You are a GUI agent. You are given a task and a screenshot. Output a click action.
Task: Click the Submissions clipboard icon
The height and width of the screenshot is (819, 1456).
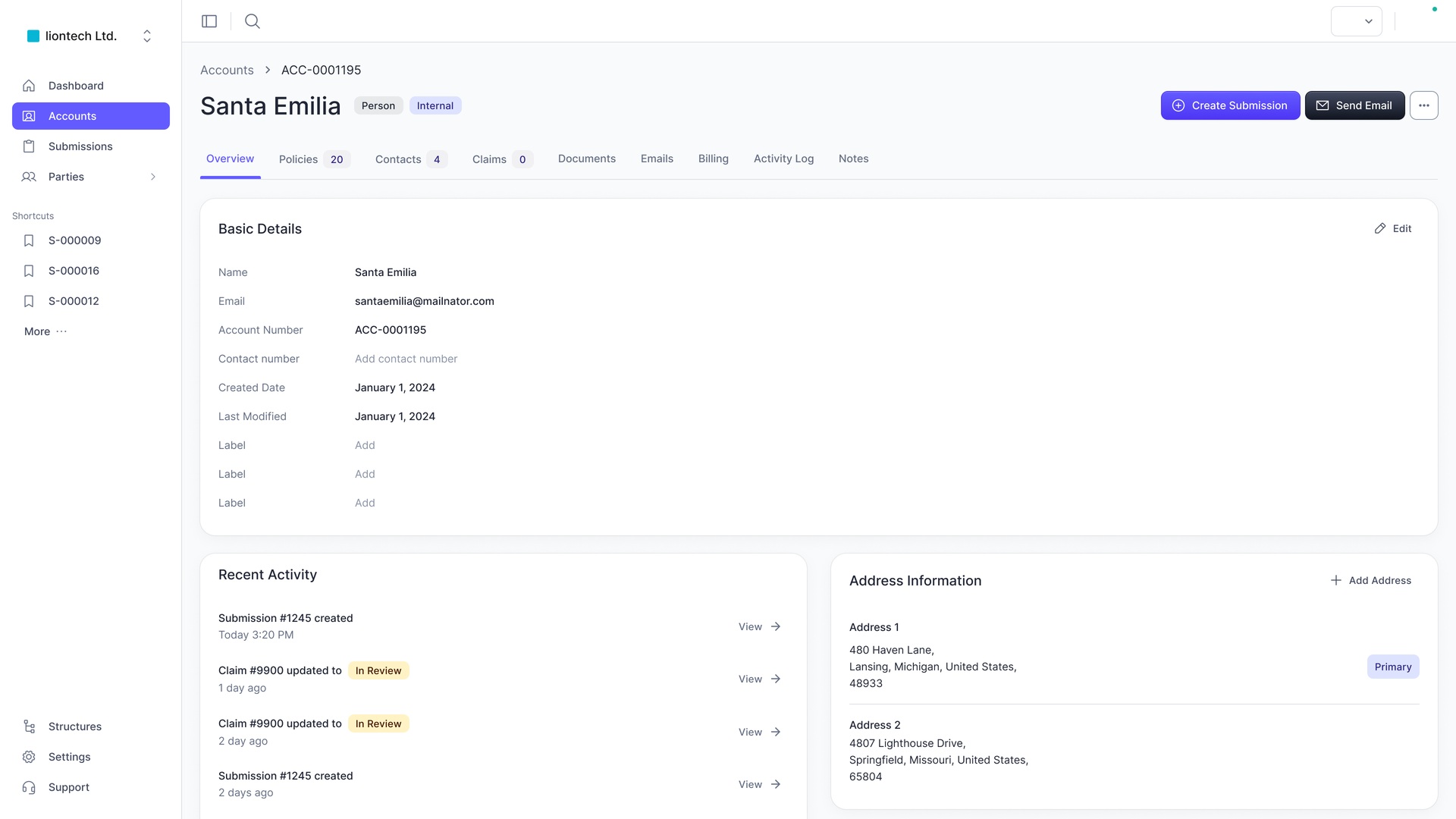[x=29, y=146]
